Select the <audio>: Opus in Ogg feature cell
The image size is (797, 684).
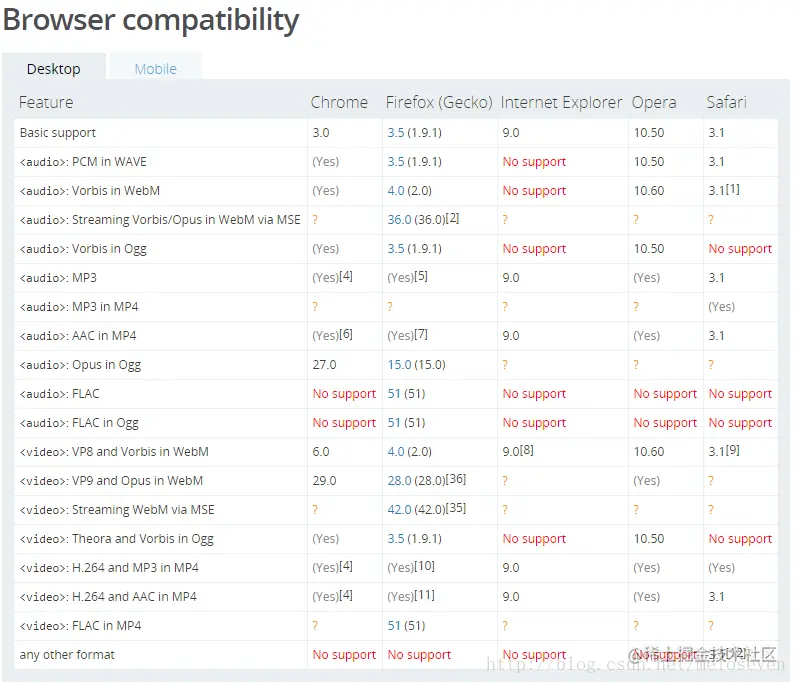point(161,364)
